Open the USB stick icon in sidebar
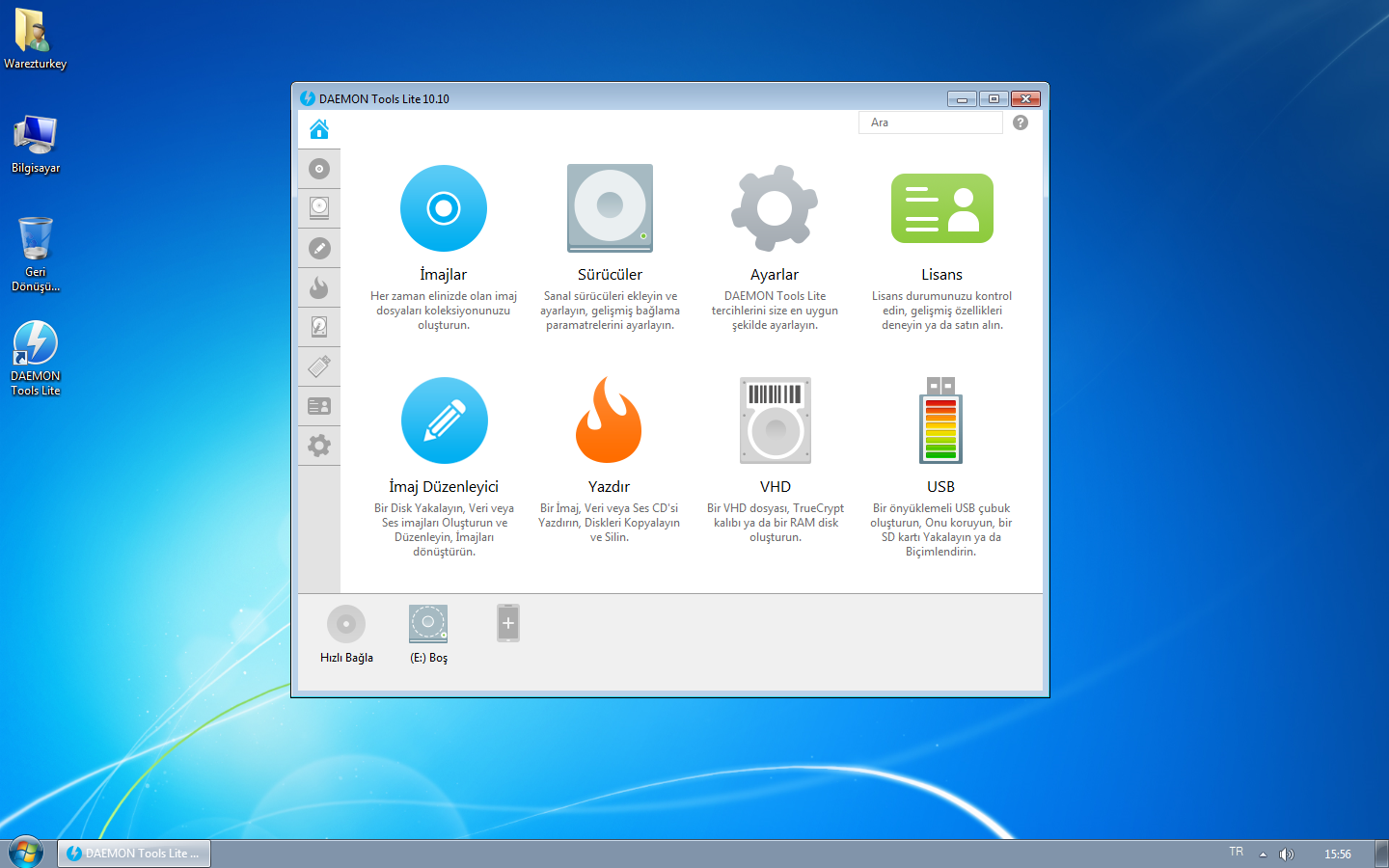The image size is (1389, 868). pos(319,366)
